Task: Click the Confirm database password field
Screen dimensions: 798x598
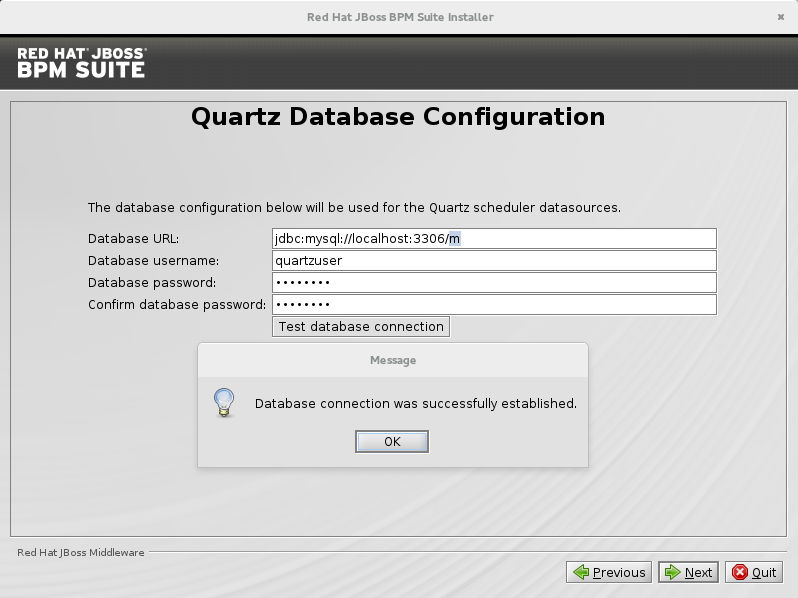Action: (494, 304)
